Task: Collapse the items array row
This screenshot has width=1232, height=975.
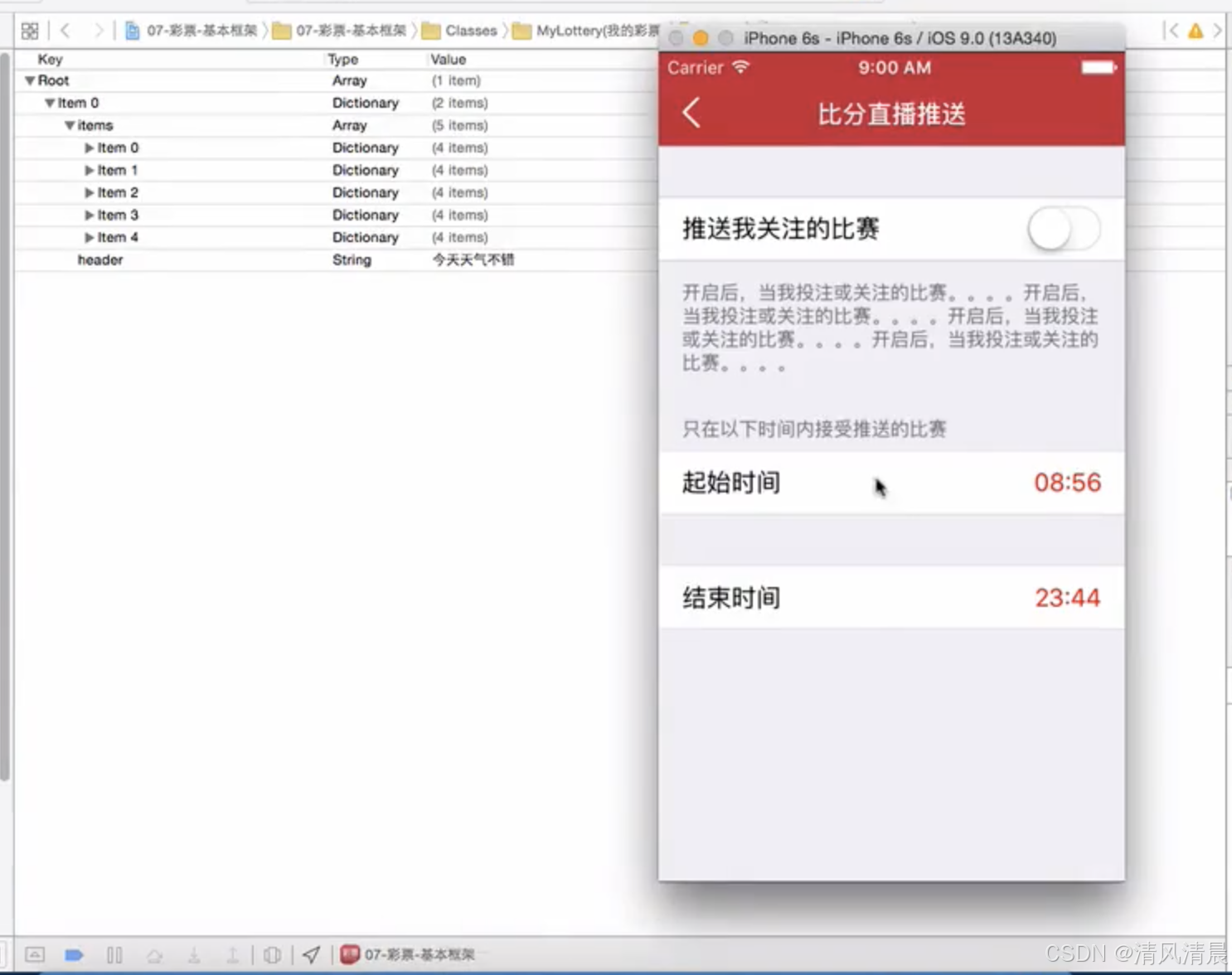Action: click(70, 125)
